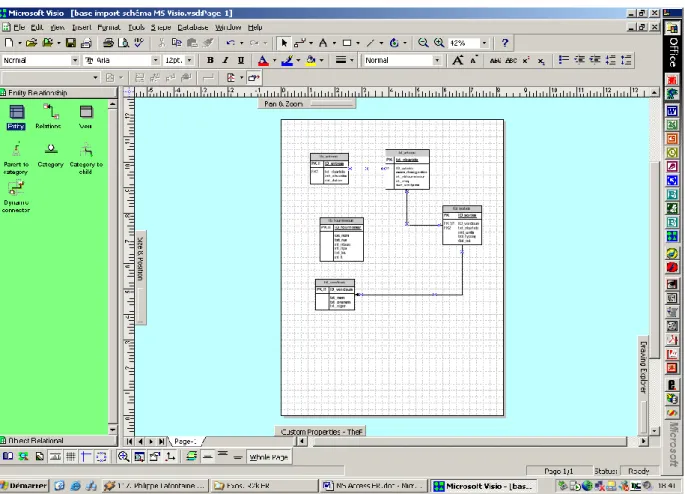Click the Whole Page button
This screenshot has width=685, height=494.
coord(269,457)
